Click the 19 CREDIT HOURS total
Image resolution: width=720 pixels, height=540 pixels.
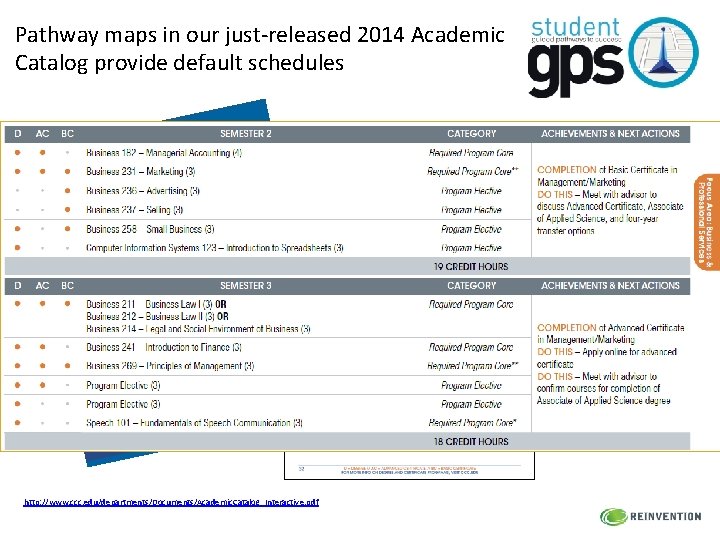click(471, 266)
